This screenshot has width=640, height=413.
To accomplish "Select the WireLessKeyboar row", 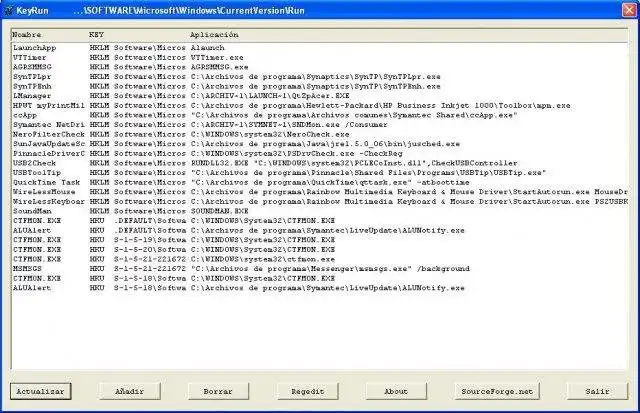I will (x=320, y=202).
